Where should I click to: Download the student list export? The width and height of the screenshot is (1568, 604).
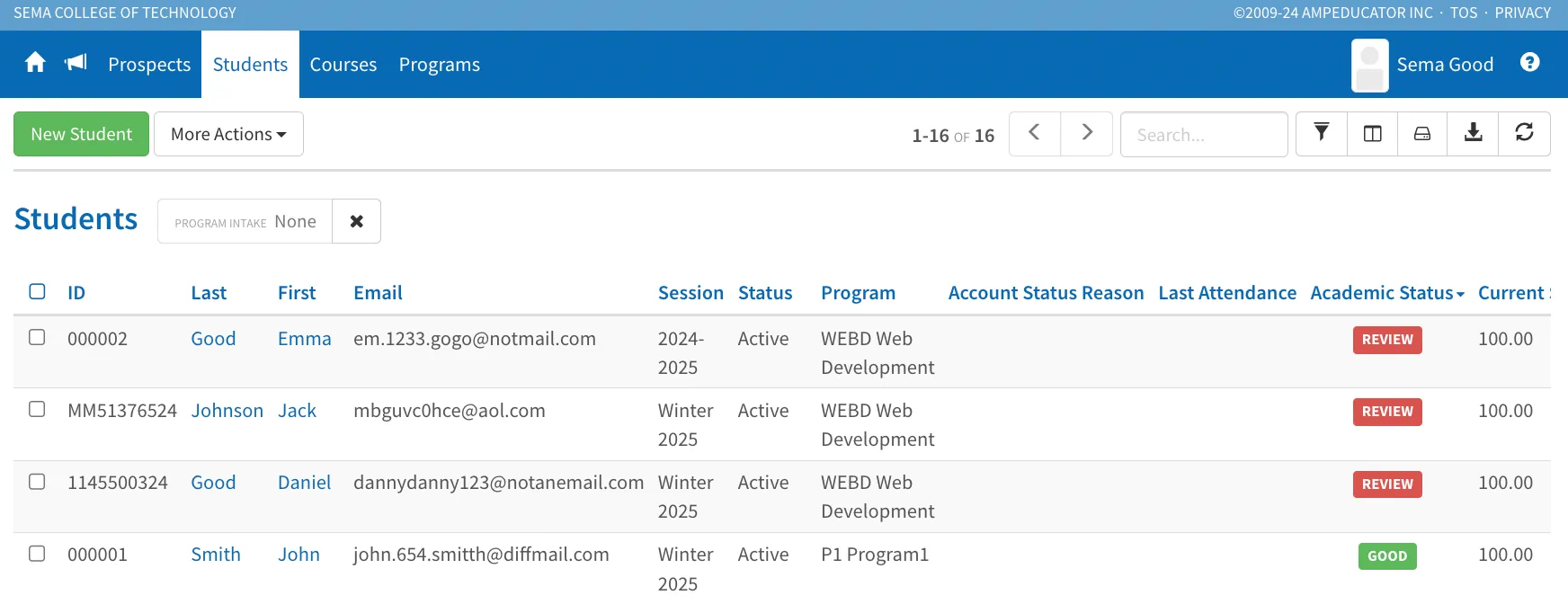pos(1473,133)
